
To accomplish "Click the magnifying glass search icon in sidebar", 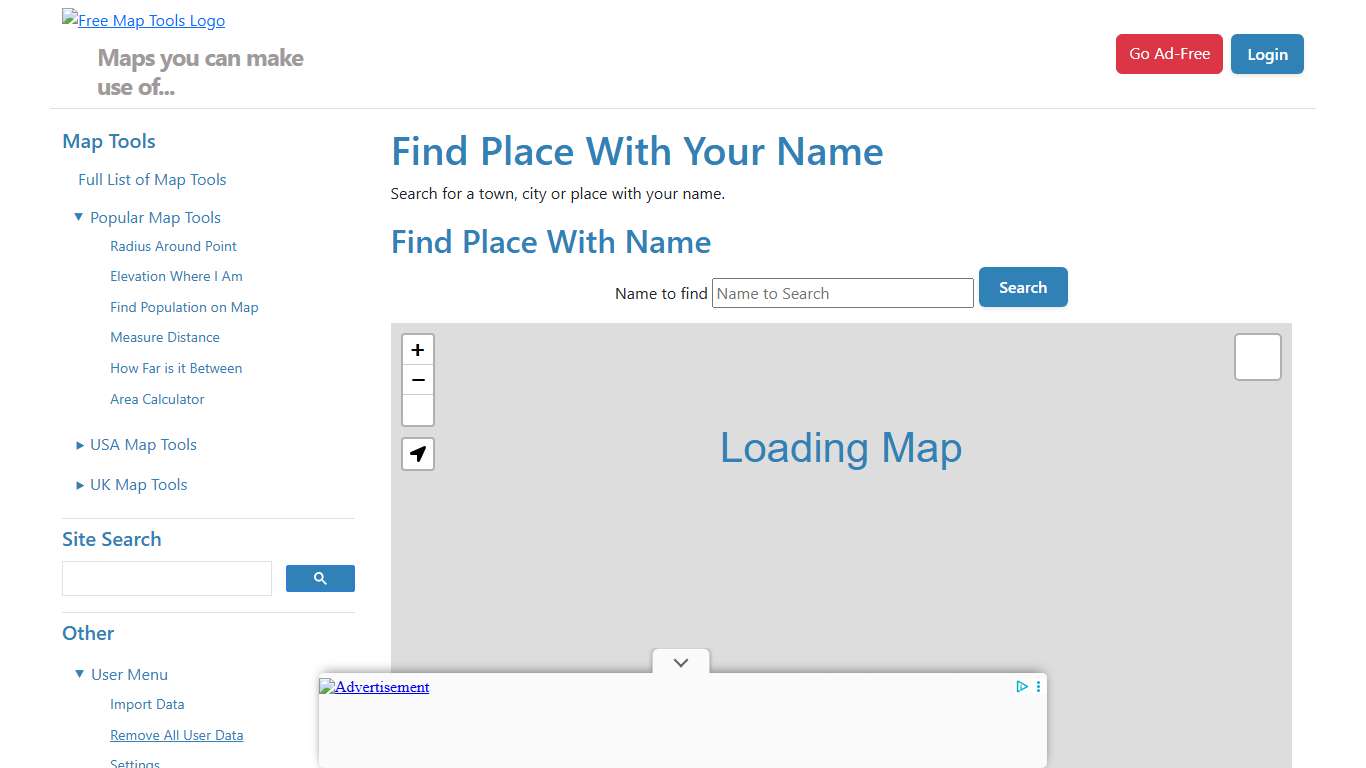I will coord(320,578).
